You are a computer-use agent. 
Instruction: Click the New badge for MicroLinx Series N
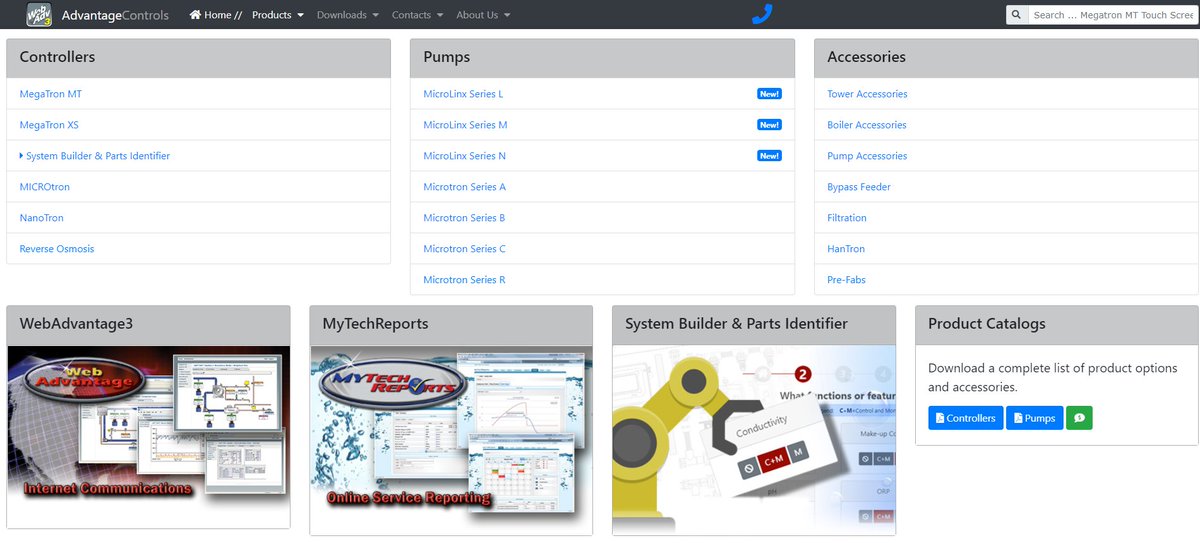click(x=769, y=156)
